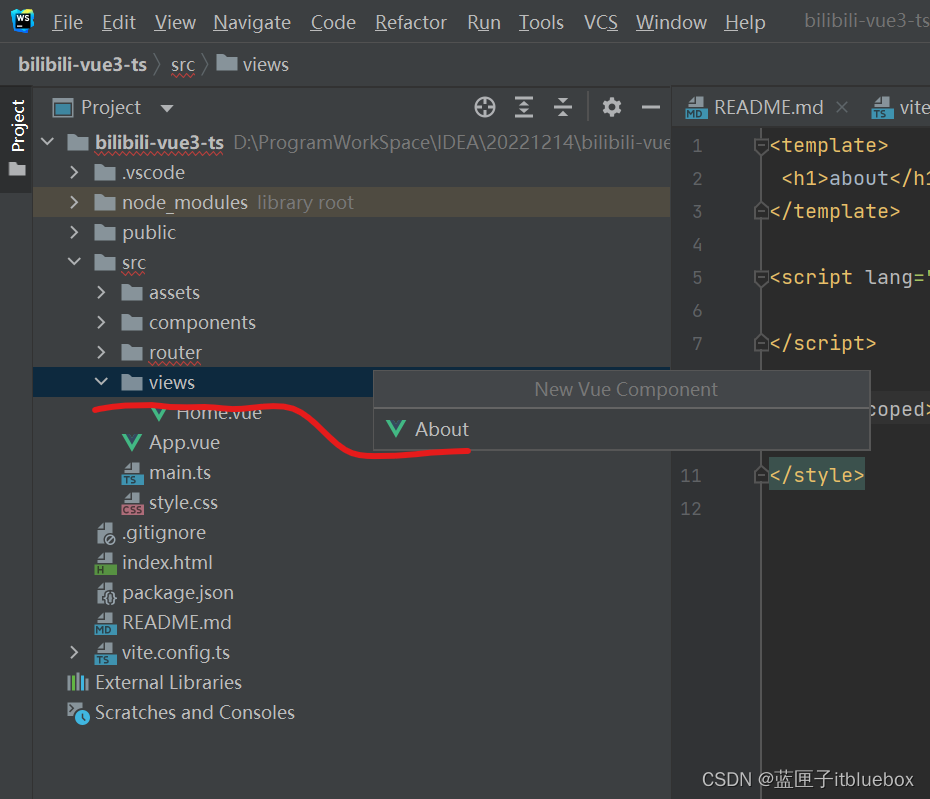Click the main.ts TypeScript file icon
Viewport: 930px width, 799px height.
[x=132, y=473]
